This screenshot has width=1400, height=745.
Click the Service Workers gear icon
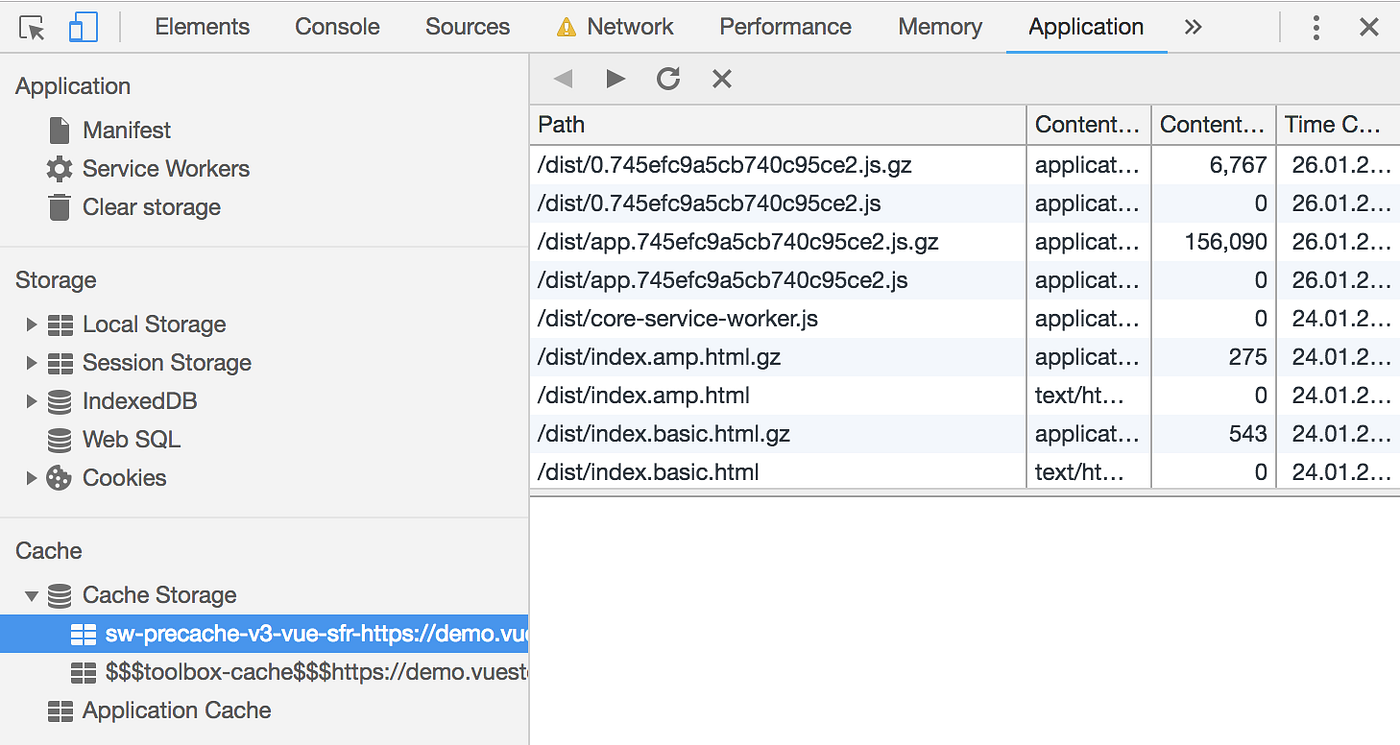click(x=58, y=168)
